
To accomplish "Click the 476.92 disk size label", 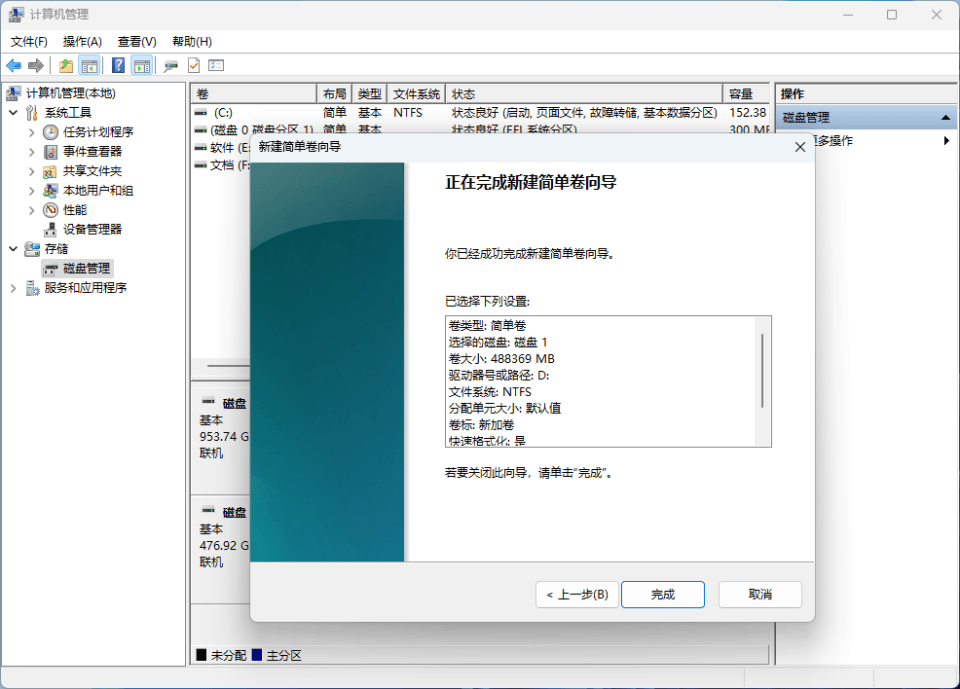I will pos(224,546).
